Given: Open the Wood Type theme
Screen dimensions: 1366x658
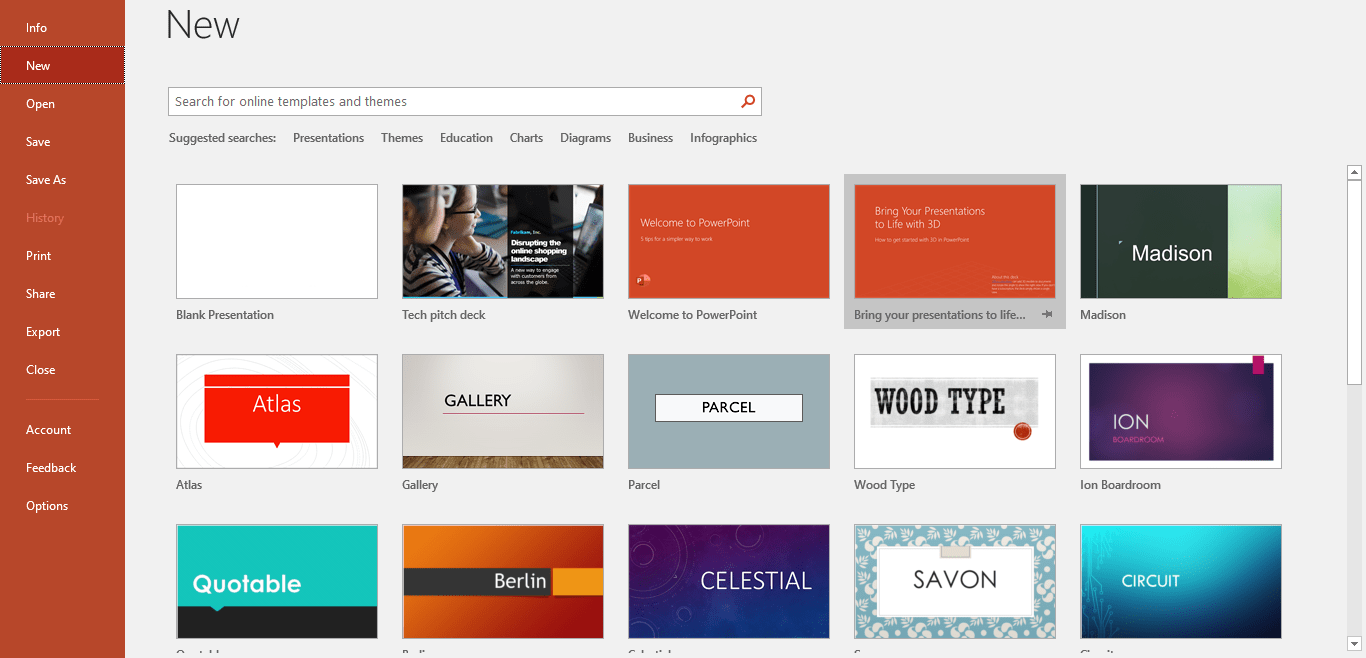Looking at the screenshot, I should tap(955, 411).
